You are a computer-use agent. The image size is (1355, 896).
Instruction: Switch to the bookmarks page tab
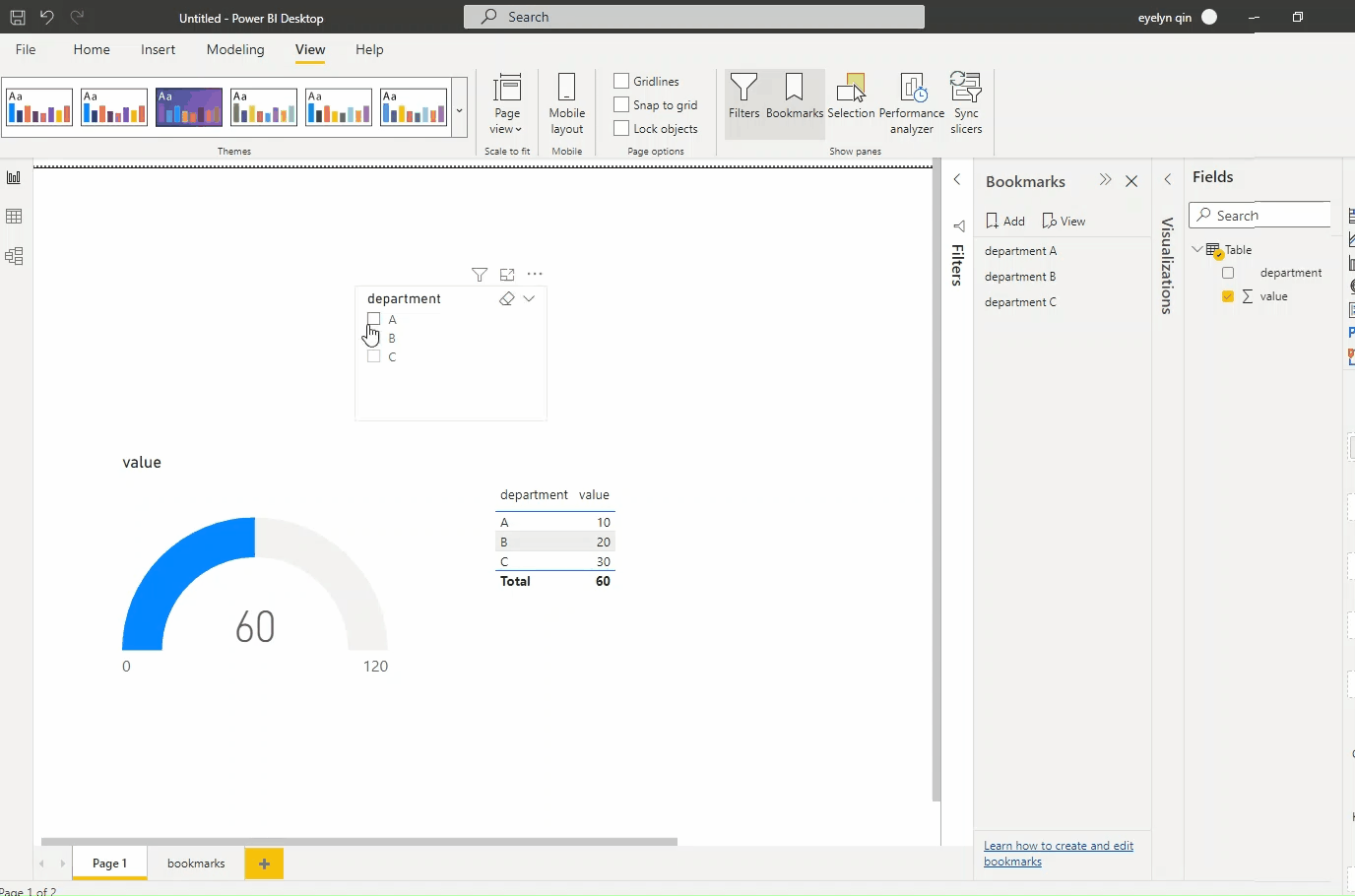(x=196, y=864)
